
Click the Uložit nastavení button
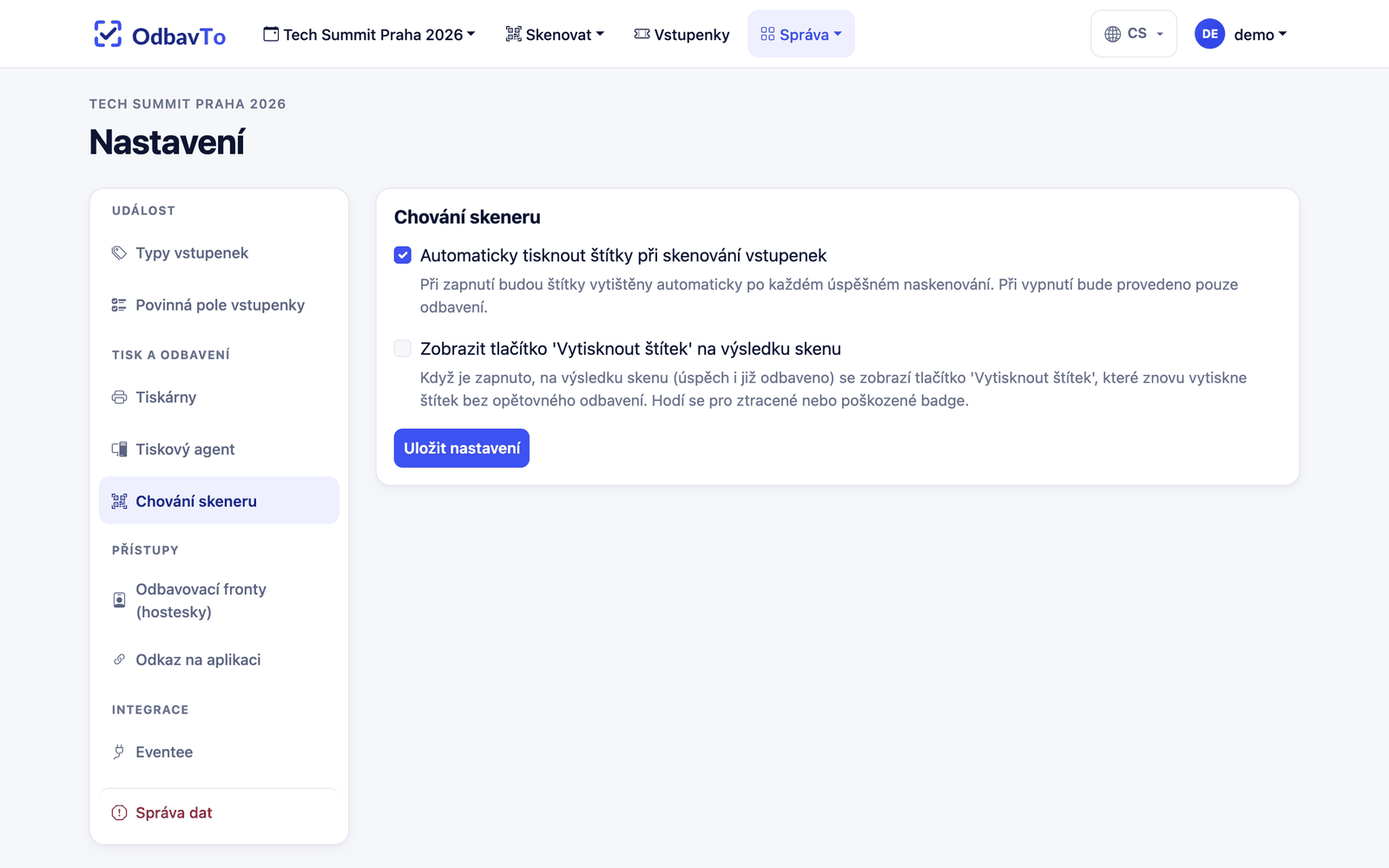click(x=462, y=448)
